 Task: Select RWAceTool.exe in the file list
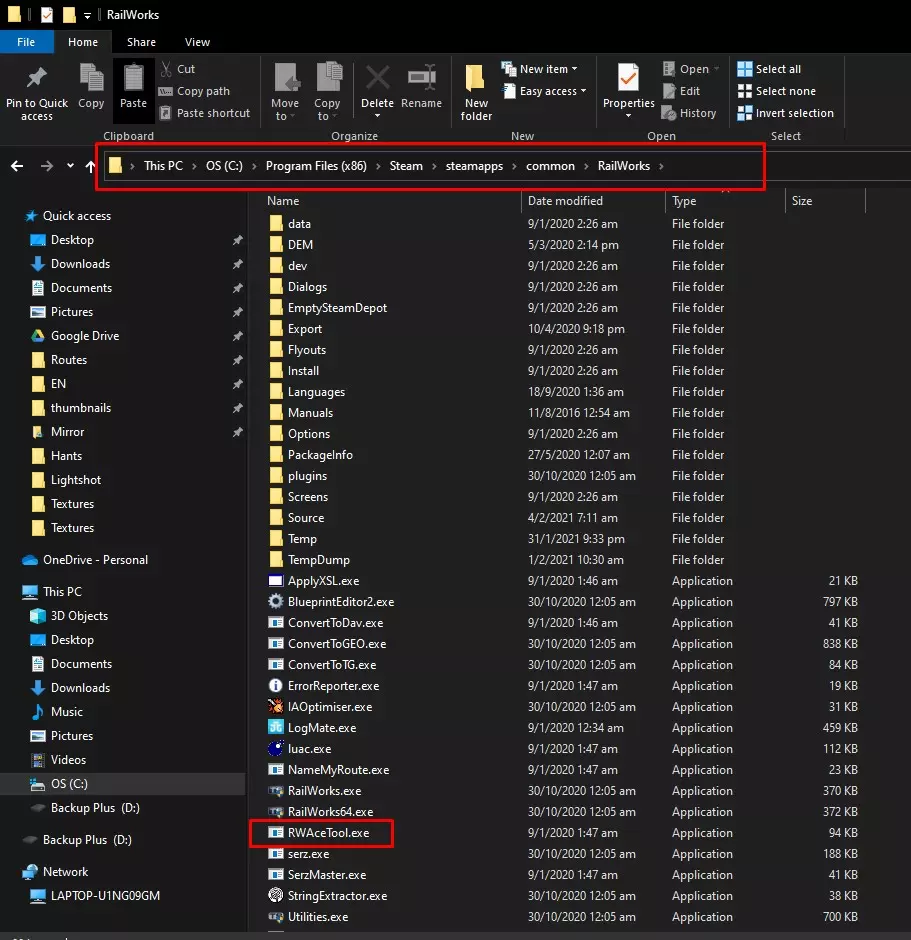328,833
